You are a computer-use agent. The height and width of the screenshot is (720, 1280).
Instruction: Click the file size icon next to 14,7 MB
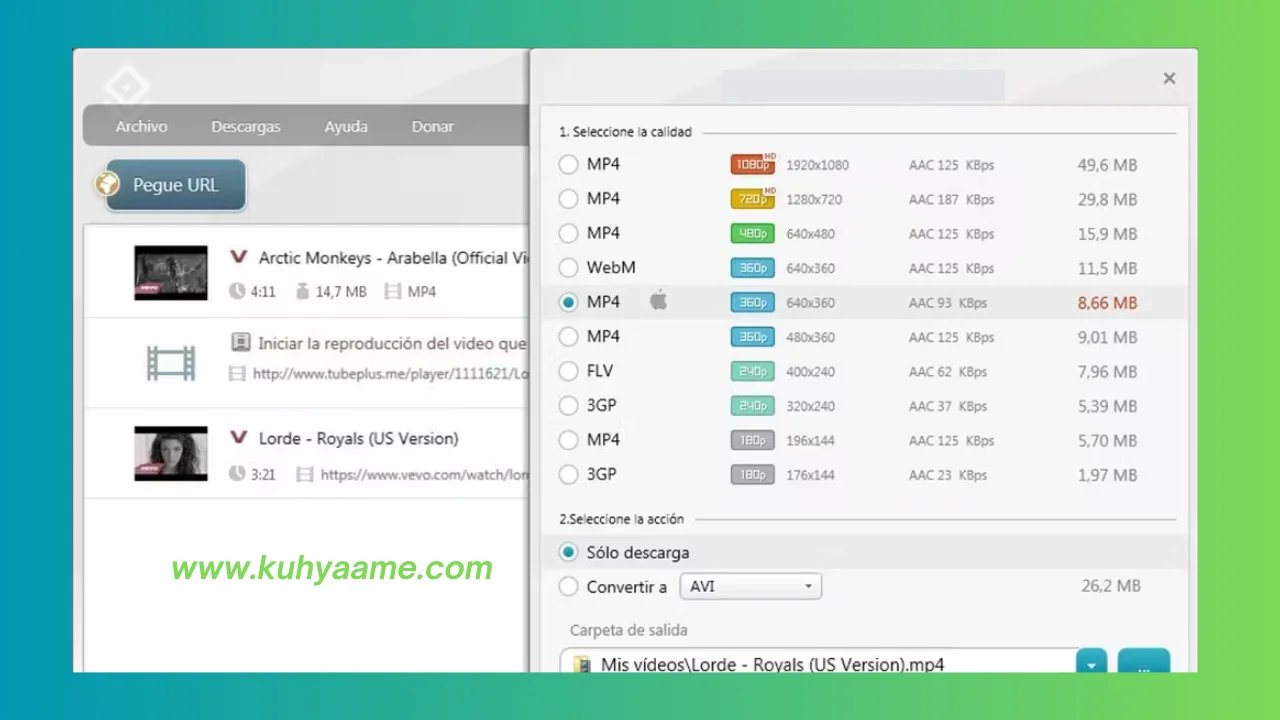pos(302,292)
